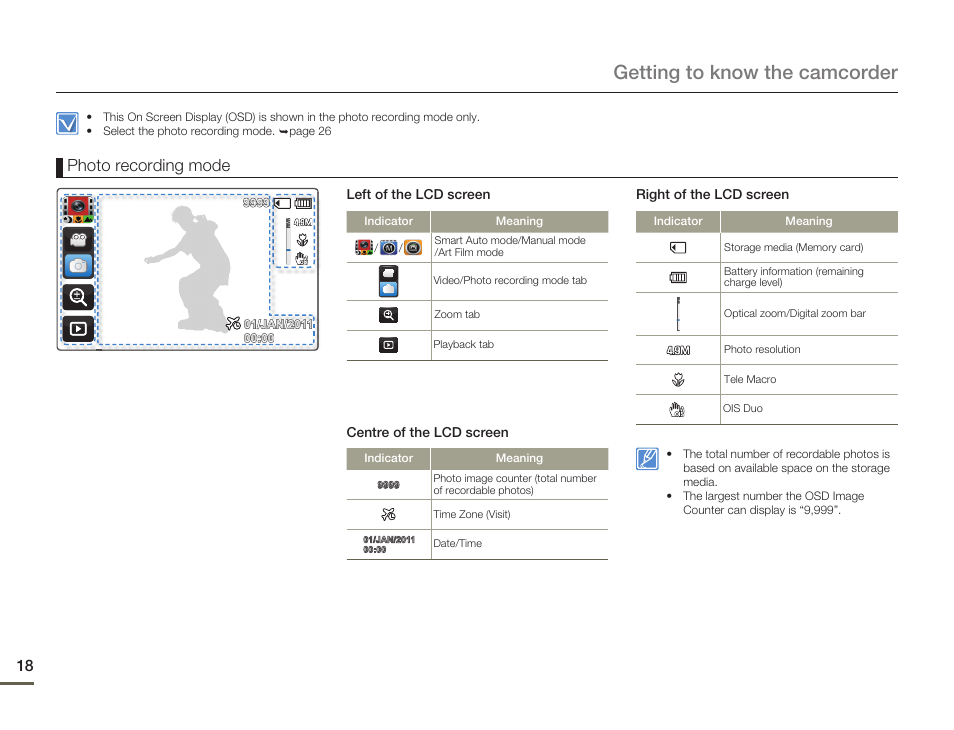Click the note 'This On Screen Display (OSD)...'
Image resolution: width=954 pixels, height=730 pixels.
coord(291,117)
